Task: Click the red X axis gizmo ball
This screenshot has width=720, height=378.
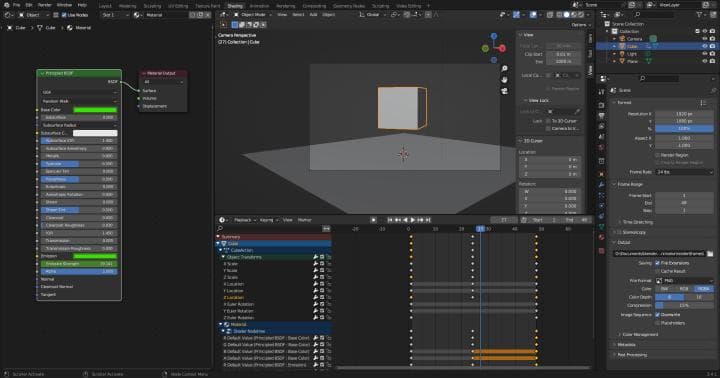Action: pos(502,48)
